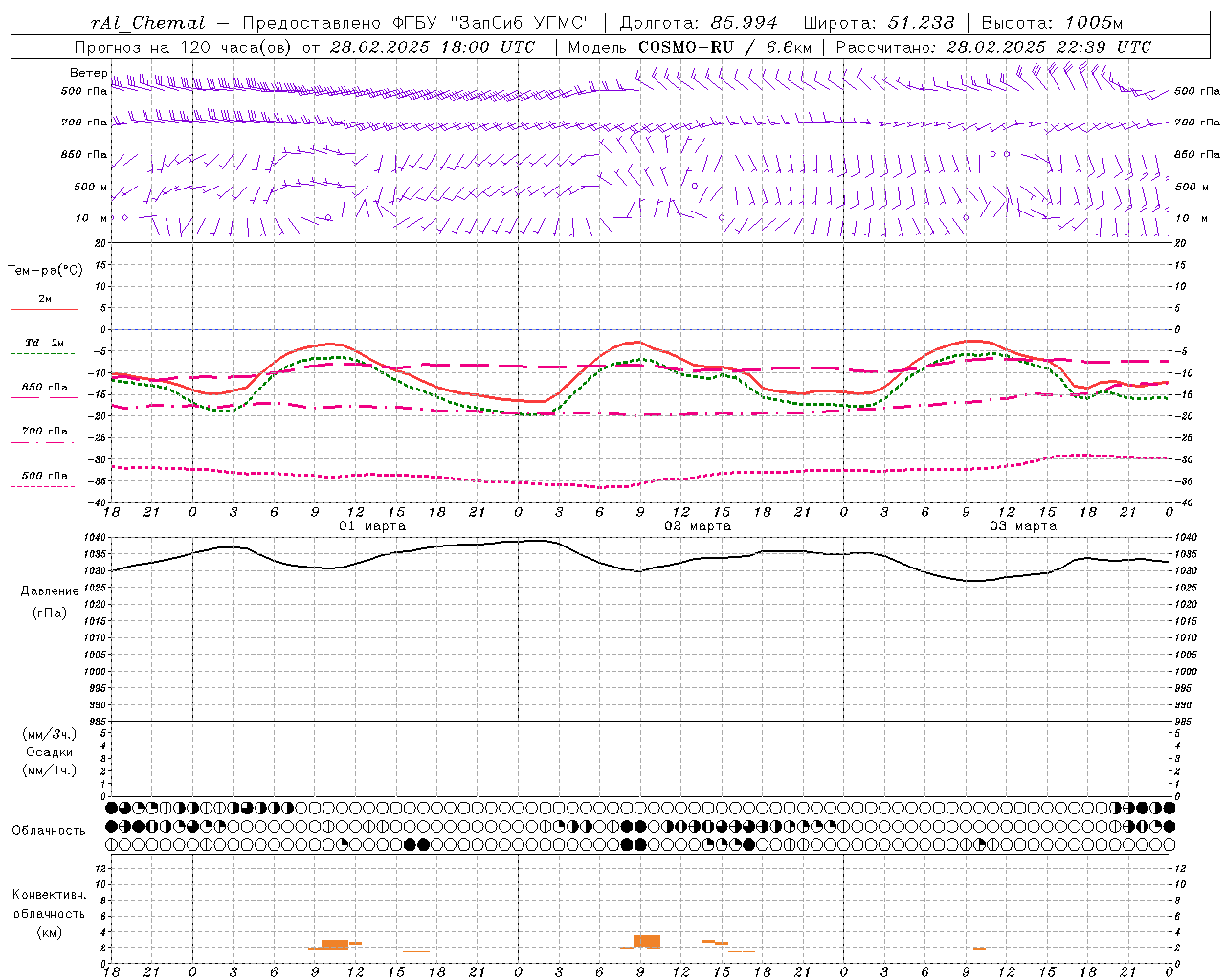The image size is (1225, 980).
Task: Click the 02 марта date label
Action: (x=699, y=525)
